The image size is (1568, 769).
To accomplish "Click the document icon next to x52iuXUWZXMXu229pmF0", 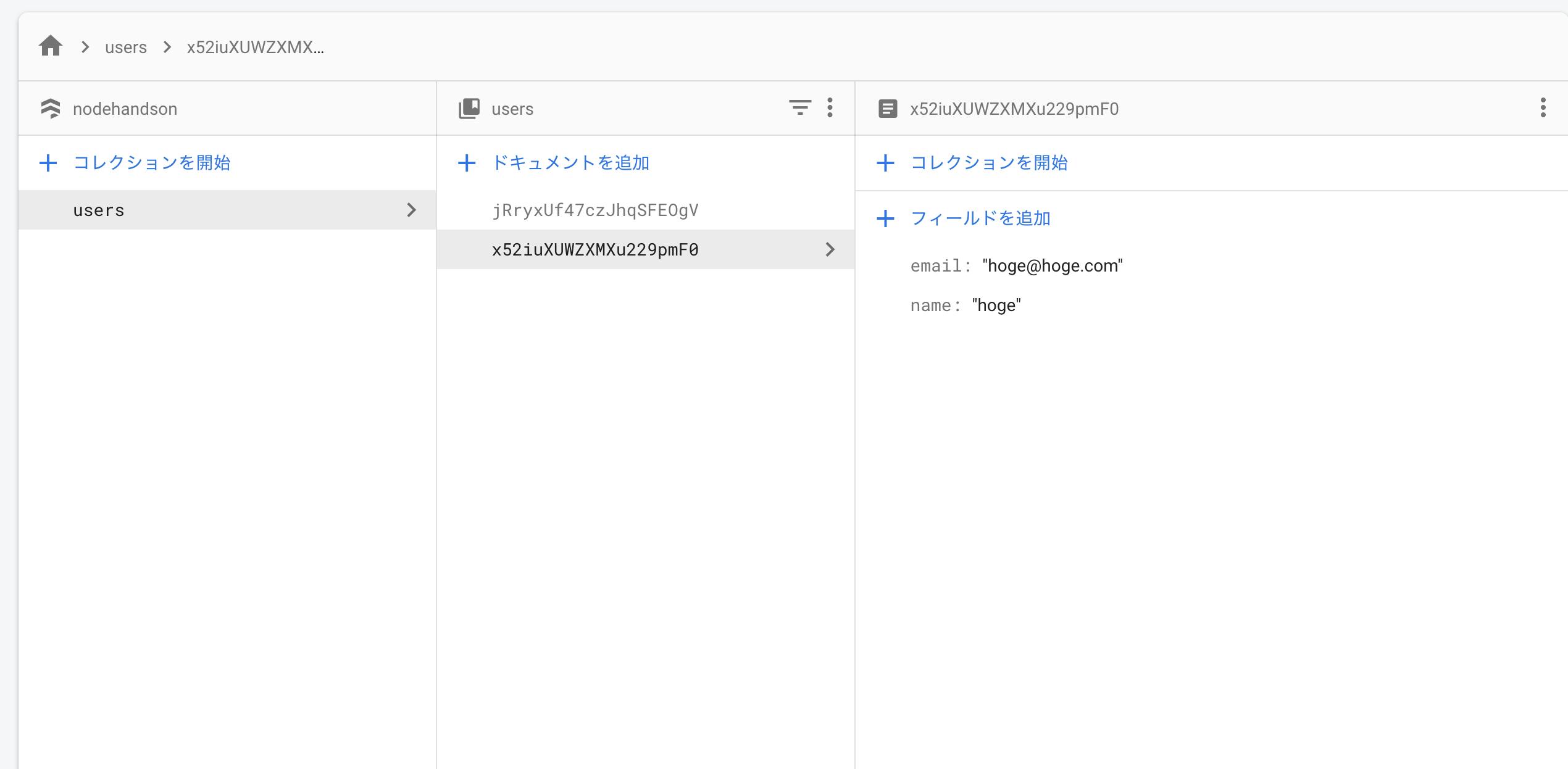I will pyautogui.click(x=887, y=109).
